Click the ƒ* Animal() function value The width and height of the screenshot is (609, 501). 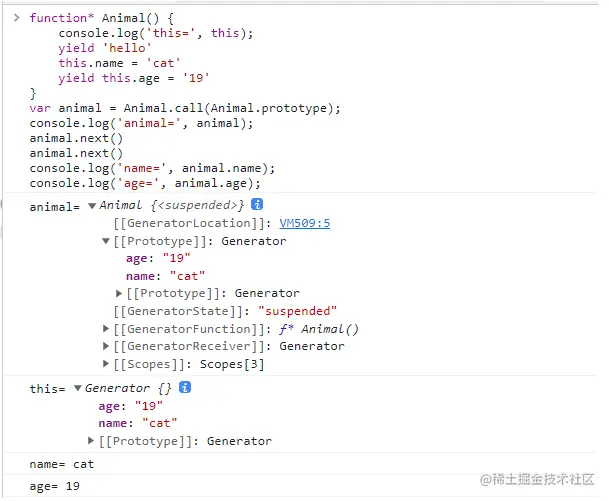pos(318,329)
